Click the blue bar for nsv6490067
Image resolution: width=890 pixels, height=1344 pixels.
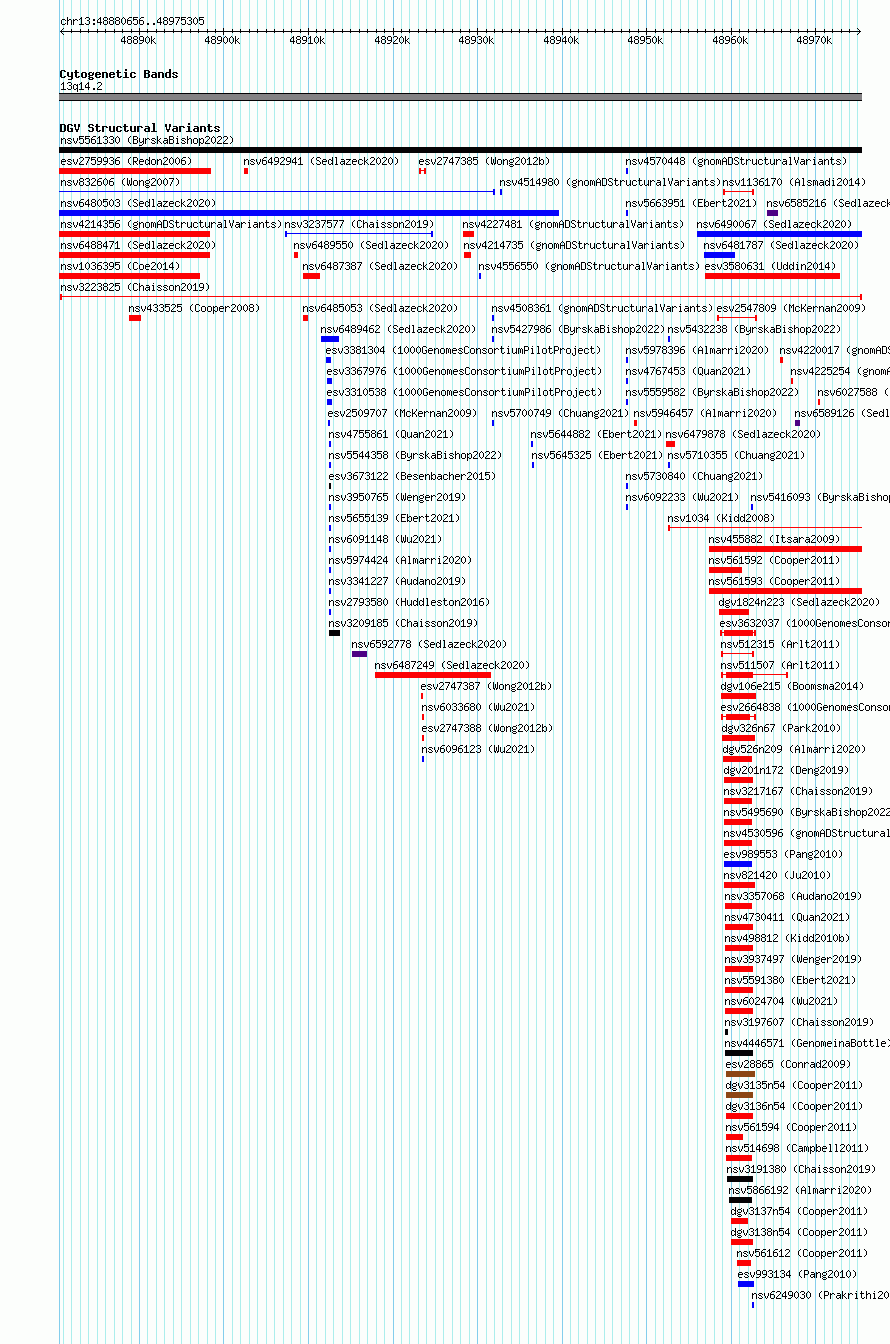pos(779,234)
